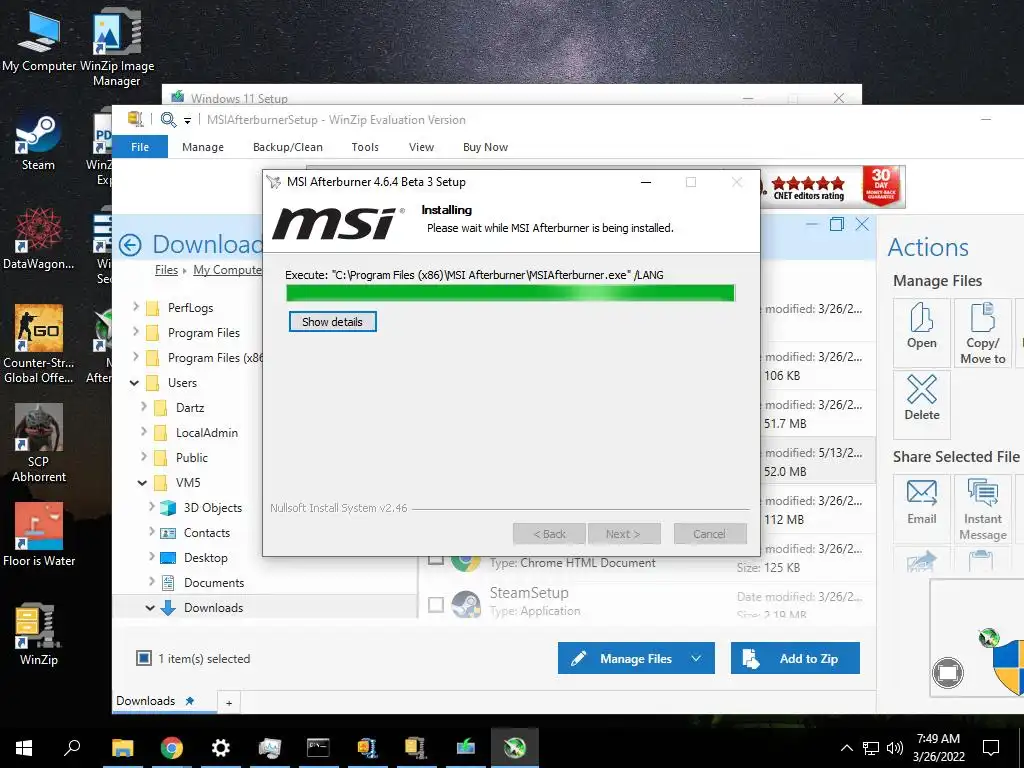Viewport: 1024px width, 768px height.
Task: Follow the My Computer breadcrumb link
Action: click(227, 270)
